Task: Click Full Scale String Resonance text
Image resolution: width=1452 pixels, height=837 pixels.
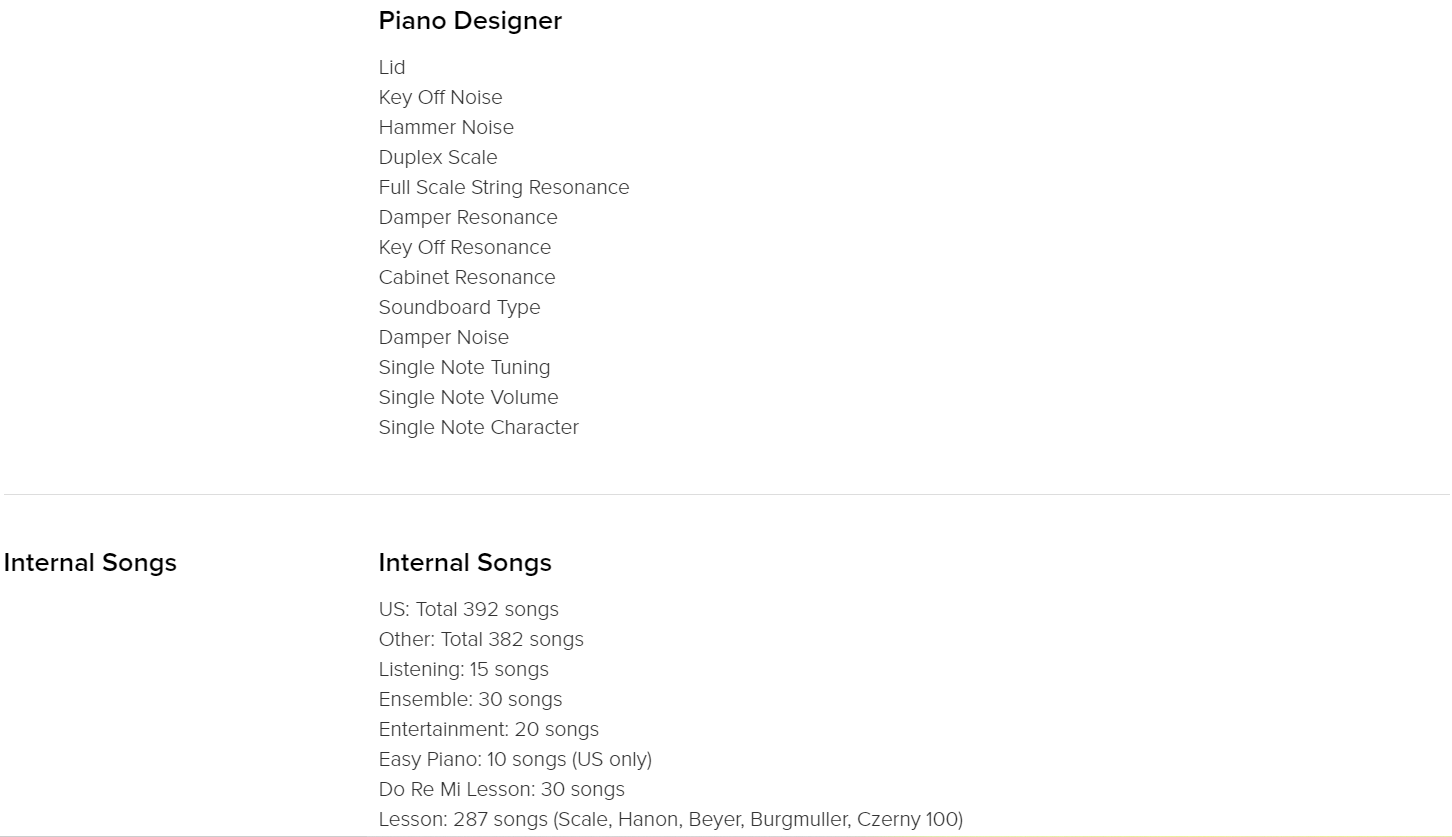Action: click(504, 187)
